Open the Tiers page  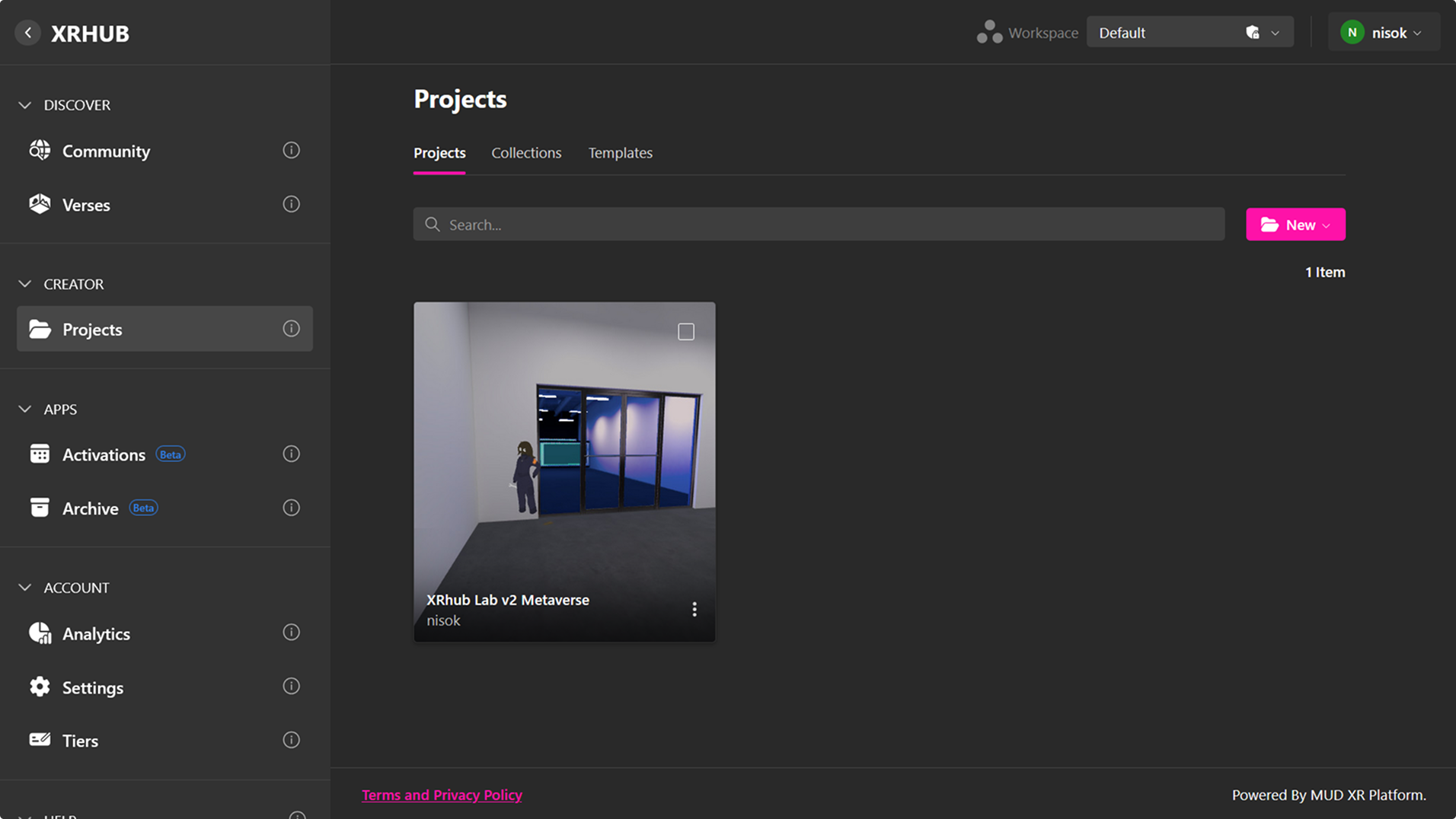[80, 741]
